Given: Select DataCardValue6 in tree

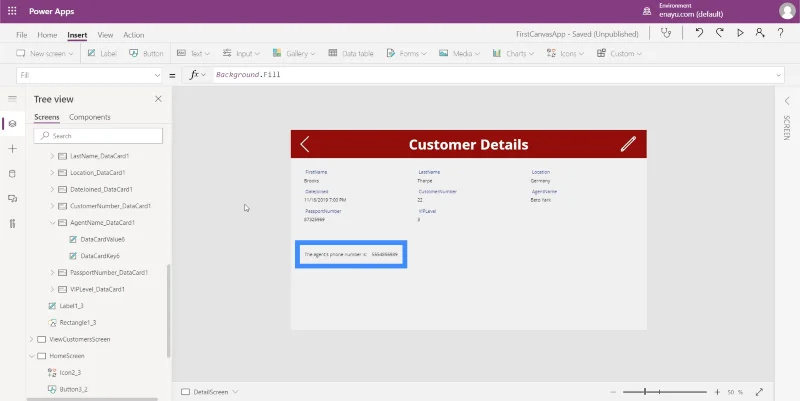Looking at the screenshot, I should pos(103,239).
